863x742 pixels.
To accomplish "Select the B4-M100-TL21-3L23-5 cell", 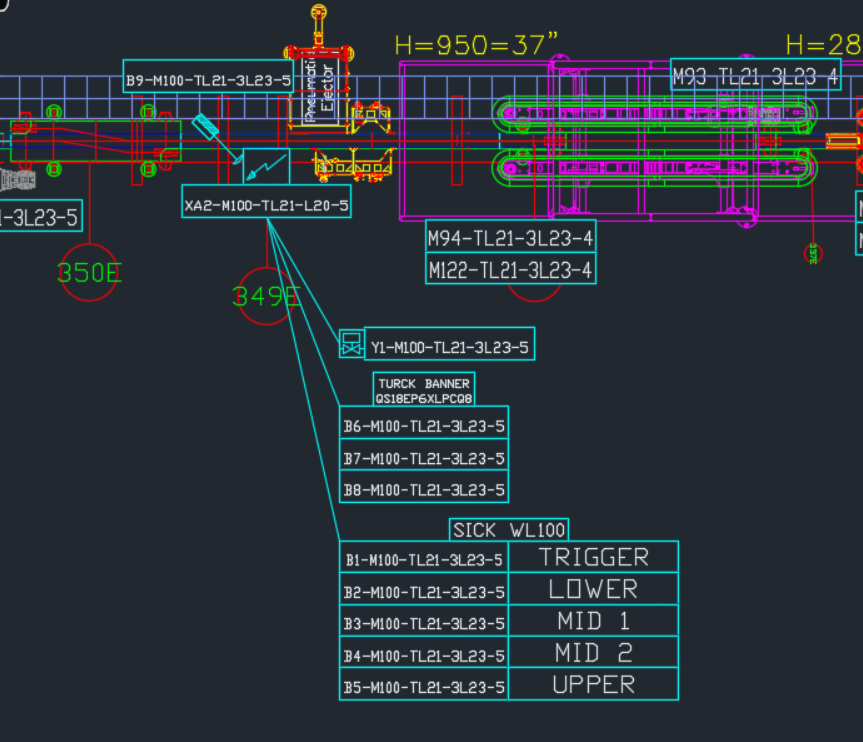I will (x=424, y=653).
